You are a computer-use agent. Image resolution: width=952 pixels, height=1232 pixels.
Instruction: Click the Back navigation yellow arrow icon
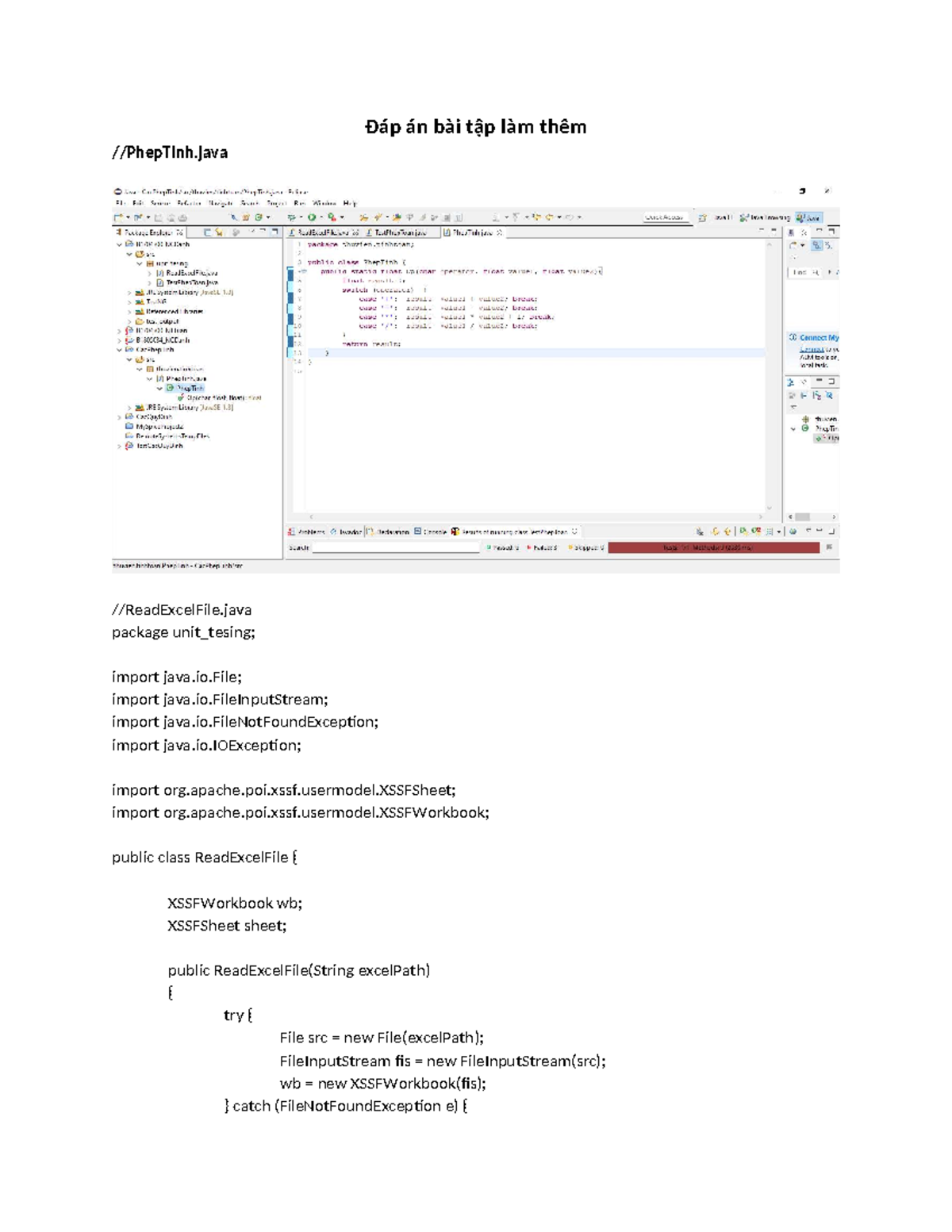click(549, 217)
